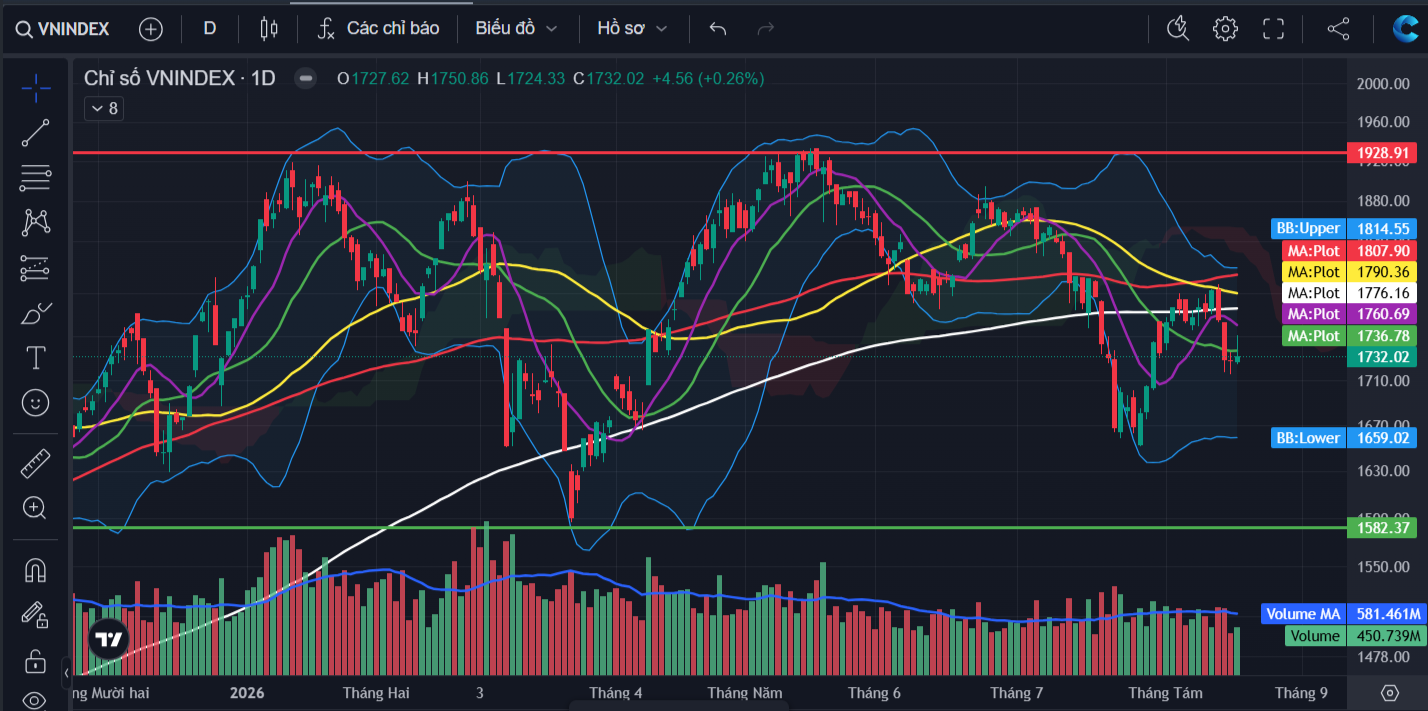
Task: Click the O 1727.62 open value
Action: pos(373,78)
